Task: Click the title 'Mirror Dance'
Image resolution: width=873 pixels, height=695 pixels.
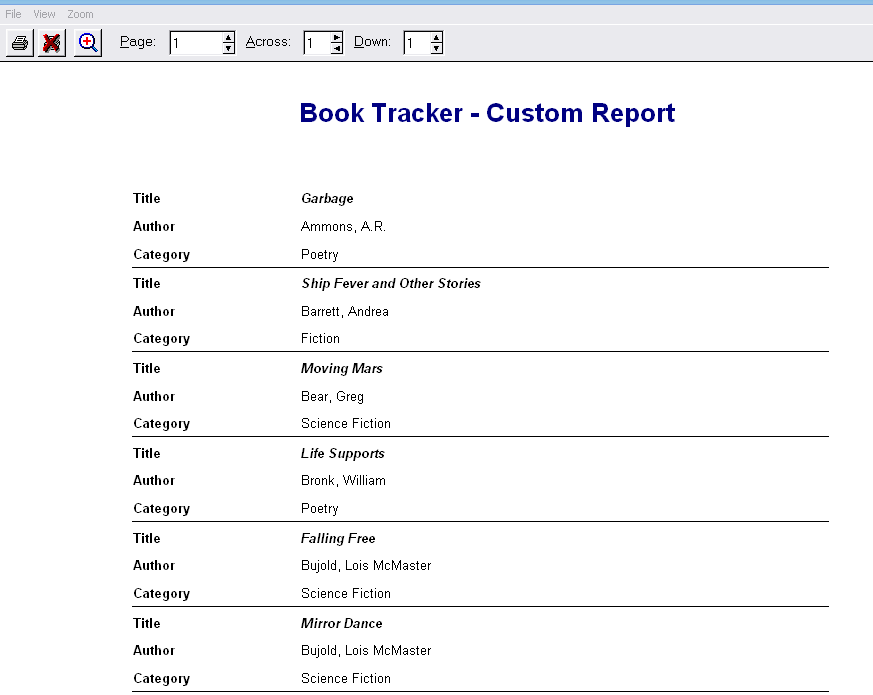Action: pos(342,624)
